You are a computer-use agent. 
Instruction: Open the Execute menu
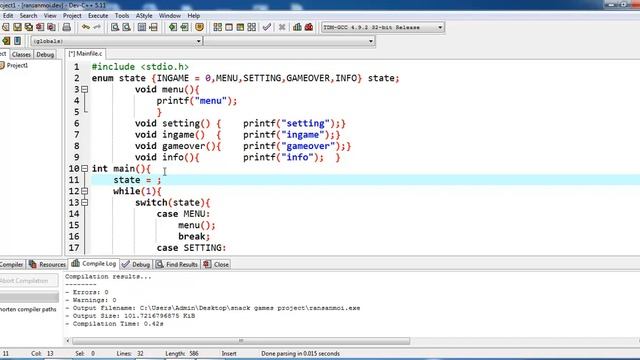tap(98, 16)
